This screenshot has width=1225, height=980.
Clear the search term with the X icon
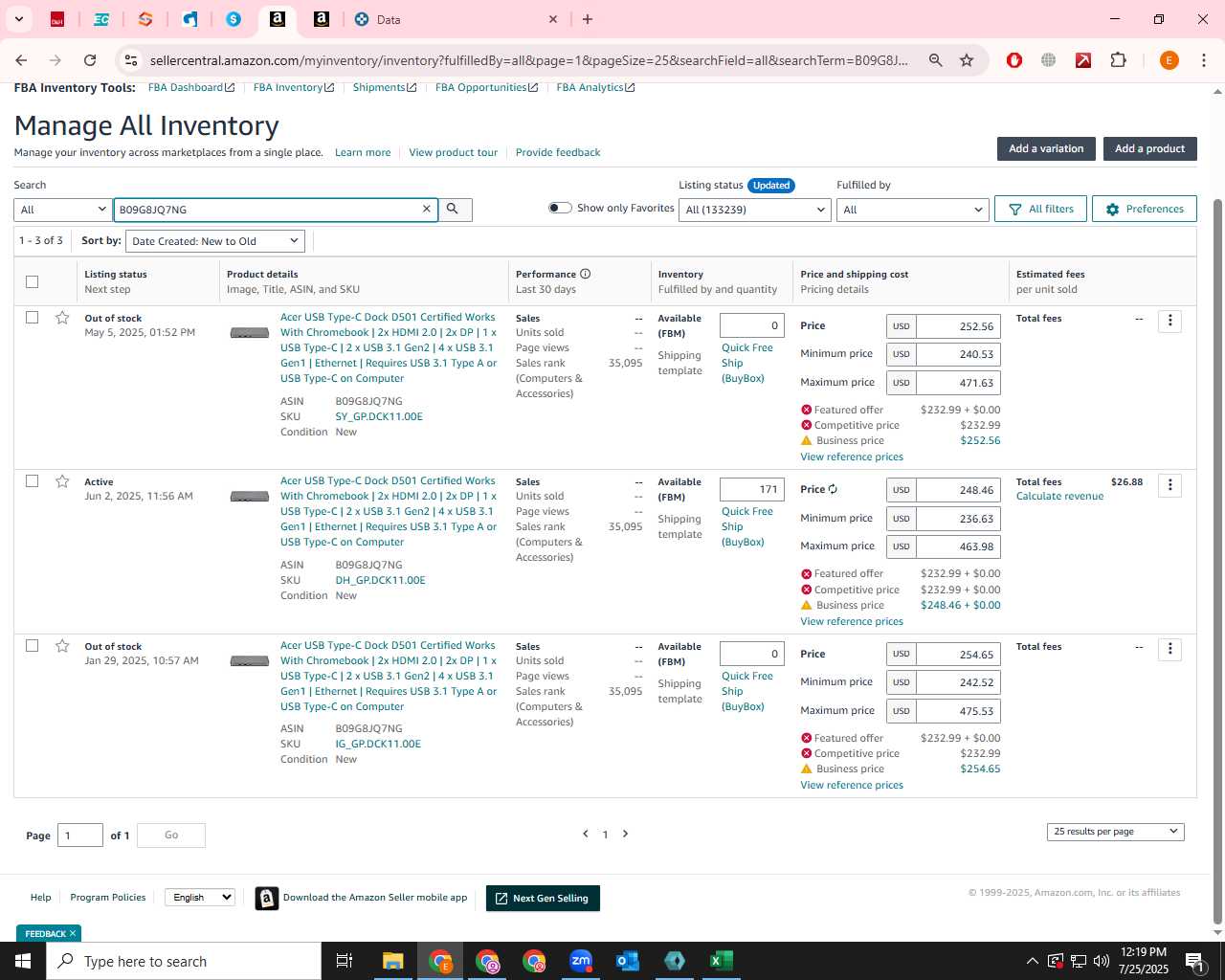(427, 209)
